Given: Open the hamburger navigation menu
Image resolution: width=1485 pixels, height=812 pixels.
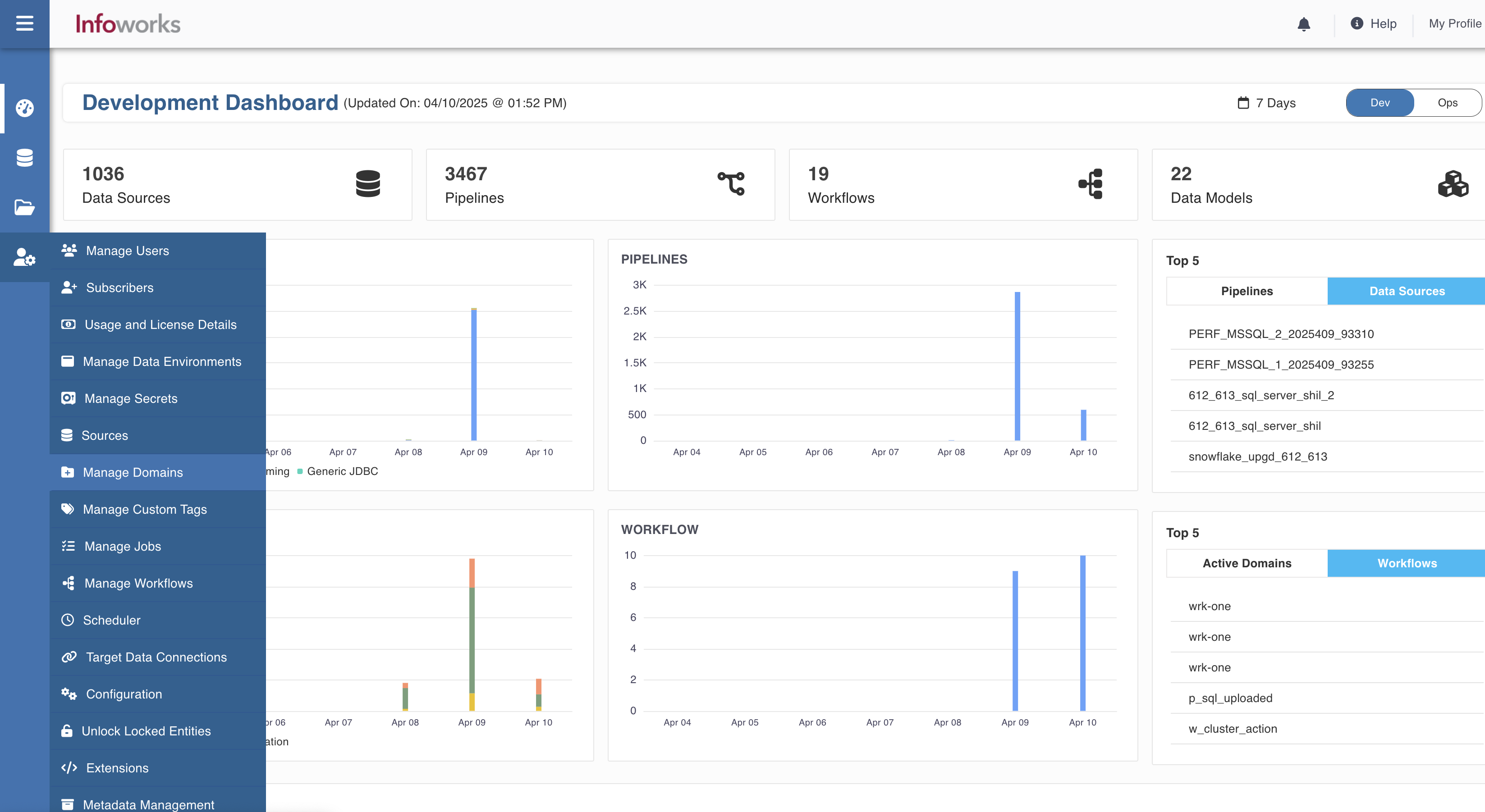Looking at the screenshot, I should (24, 23).
